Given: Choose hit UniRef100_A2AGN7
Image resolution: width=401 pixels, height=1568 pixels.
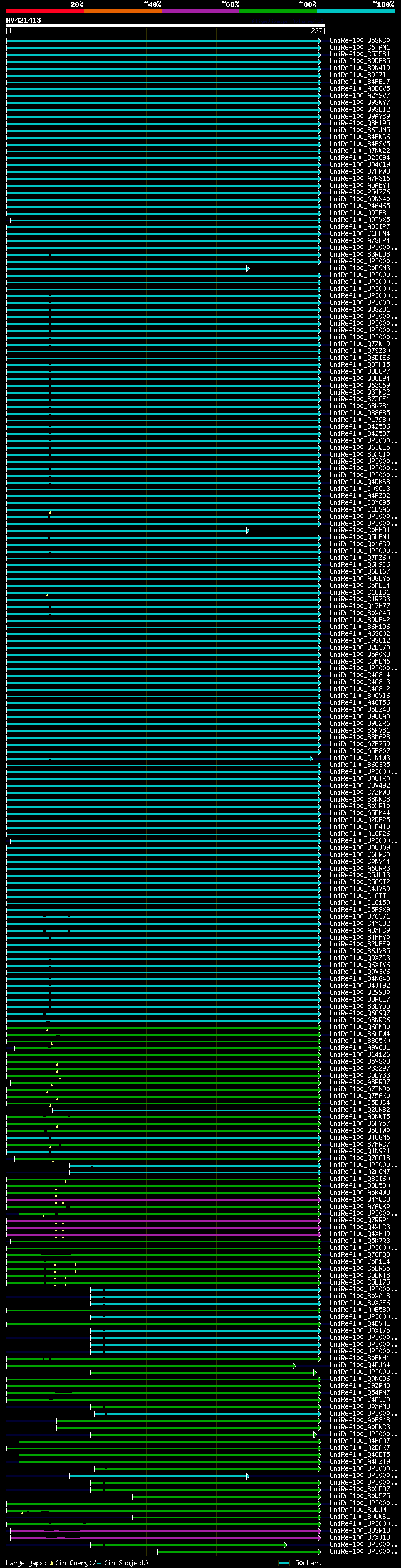Looking at the screenshot, I should [x=360, y=1172].
